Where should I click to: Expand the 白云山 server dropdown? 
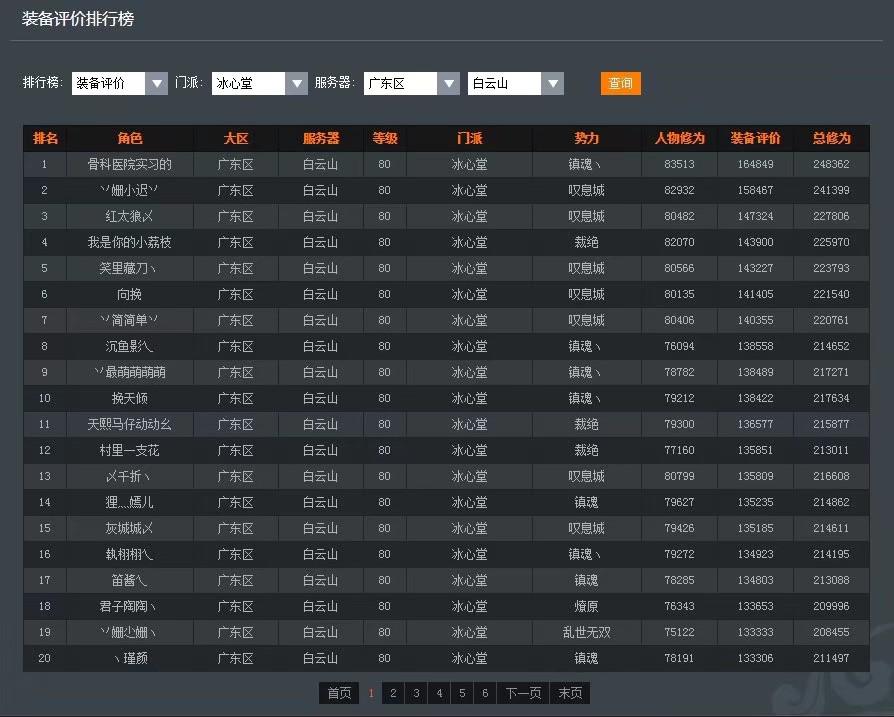pos(515,84)
